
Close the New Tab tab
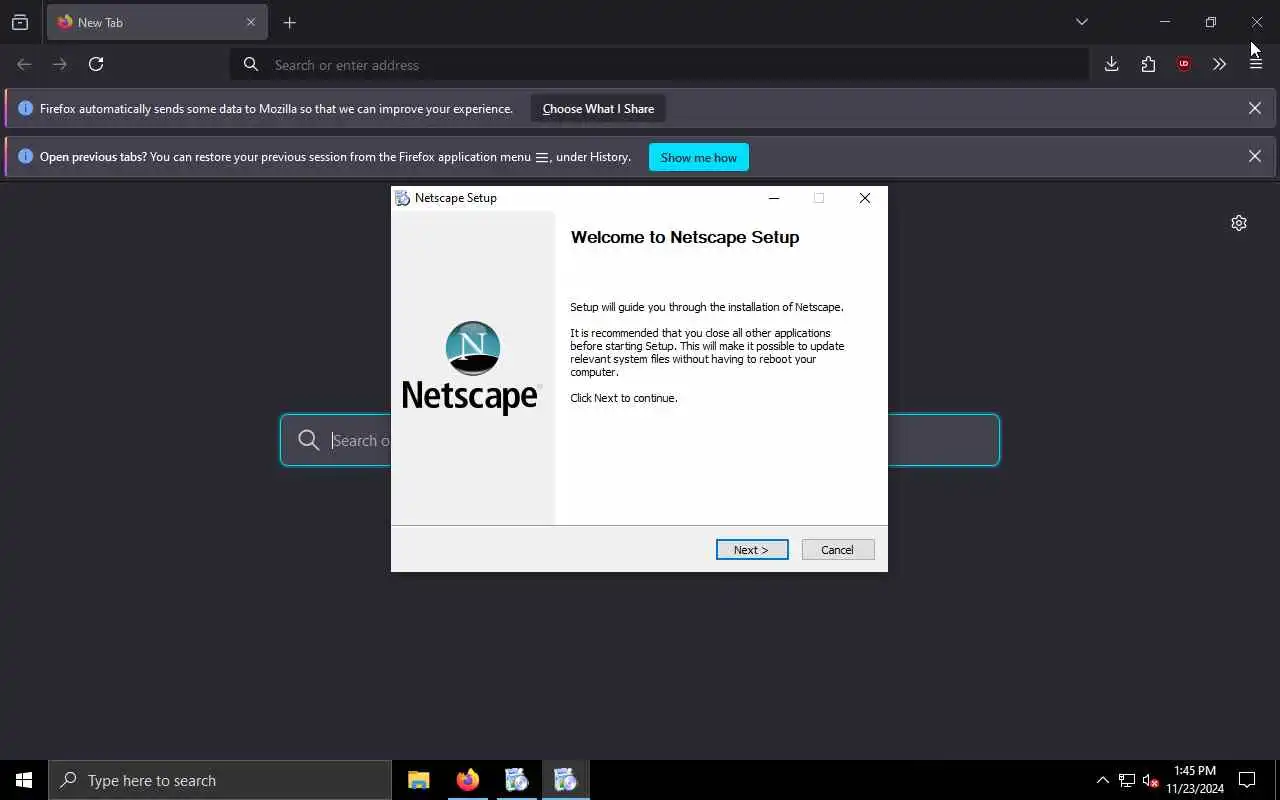pos(251,22)
